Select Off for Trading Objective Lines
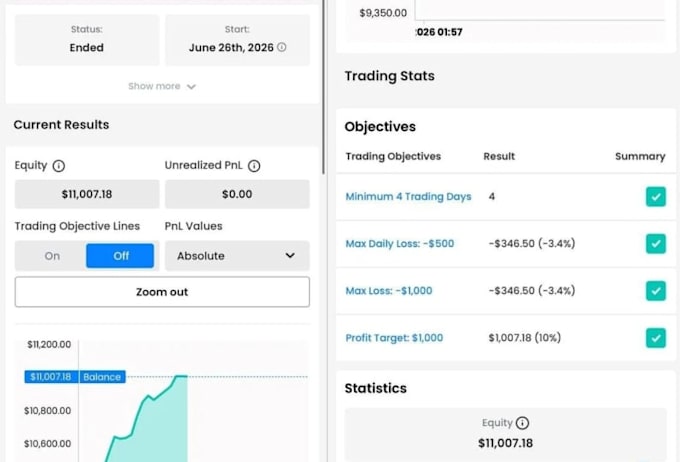 [120, 256]
